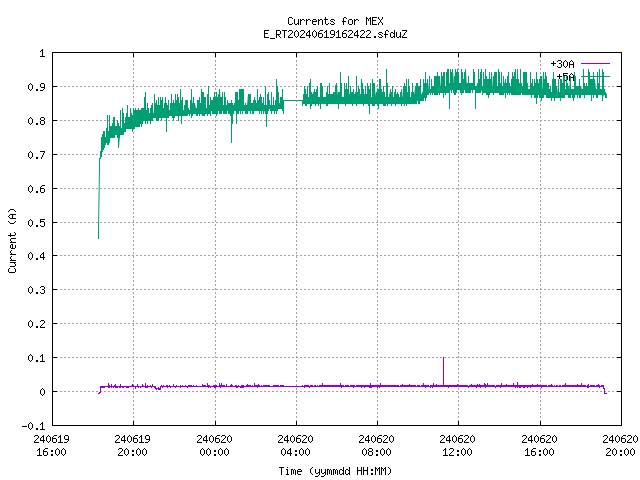Click the y-axis tick label '0.9'
This screenshot has height=480, width=640.
point(36,87)
